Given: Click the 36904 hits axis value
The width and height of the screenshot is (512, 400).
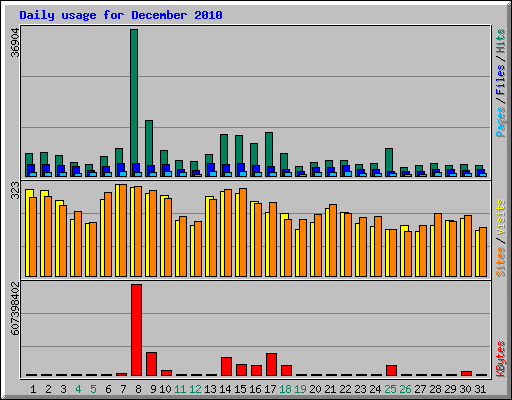Looking at the screenshot, I should 15,43.
